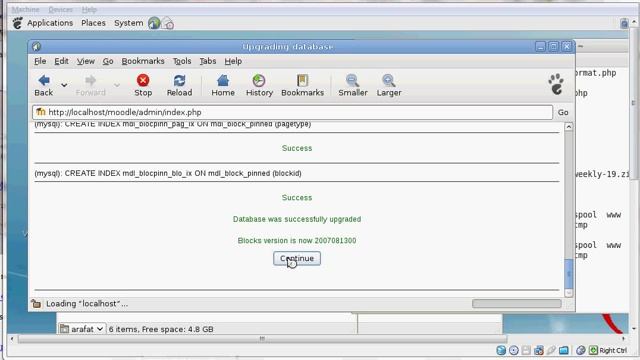Reload the current page
The image size is (640, 360).
click(x=179, y=85)
